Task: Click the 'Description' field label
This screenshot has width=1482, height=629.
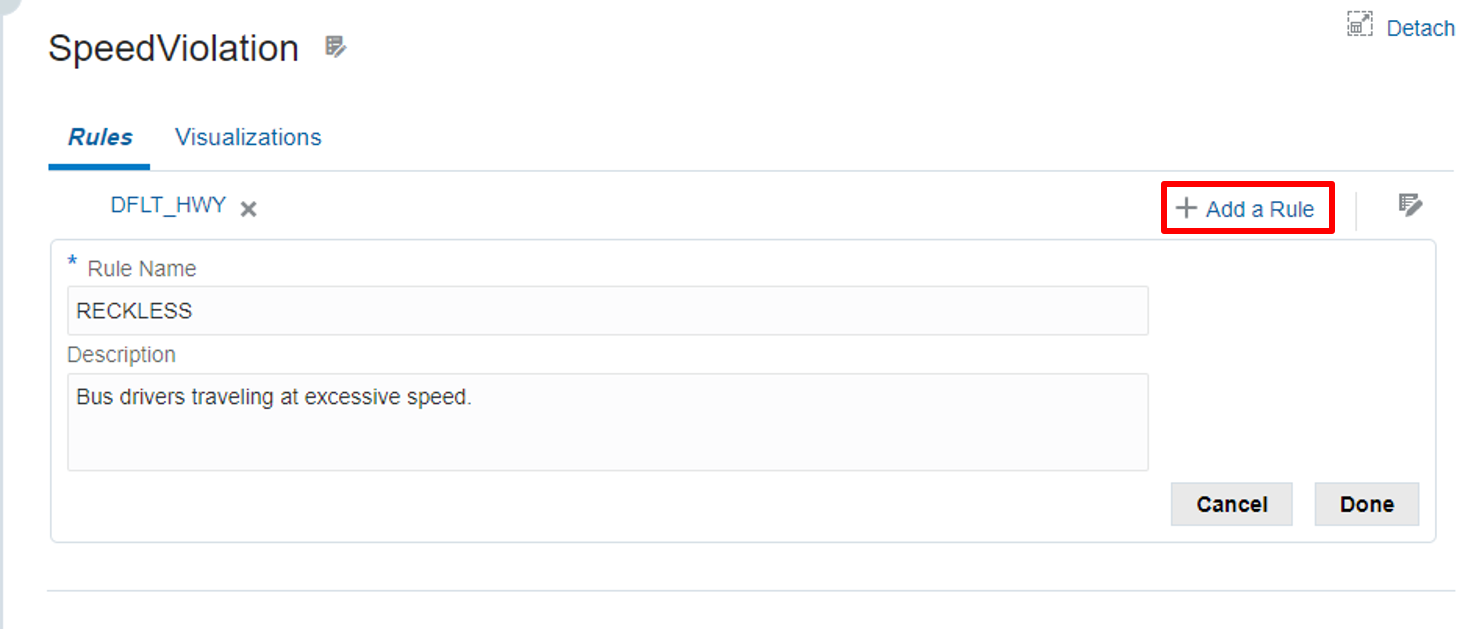Action: tap(121, 355)
